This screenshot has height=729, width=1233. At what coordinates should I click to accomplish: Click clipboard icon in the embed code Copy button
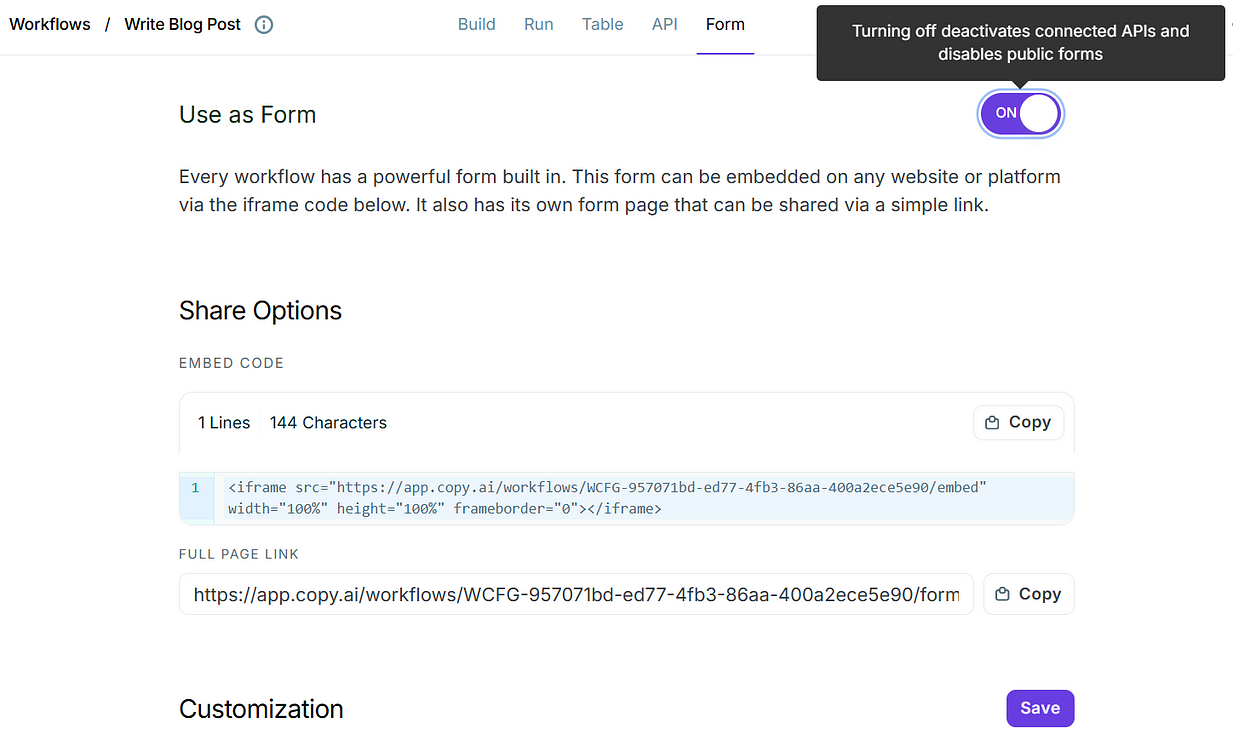(x=992, y=423)
